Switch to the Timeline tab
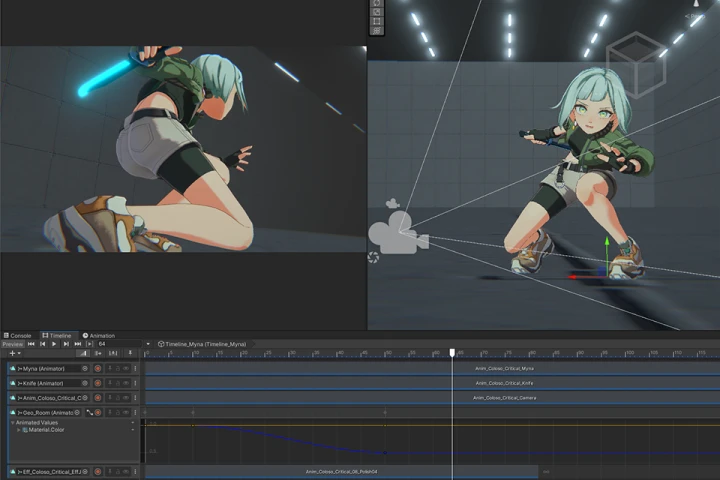The height and width of the screenshot is (480, 720). tap(57, 336)
